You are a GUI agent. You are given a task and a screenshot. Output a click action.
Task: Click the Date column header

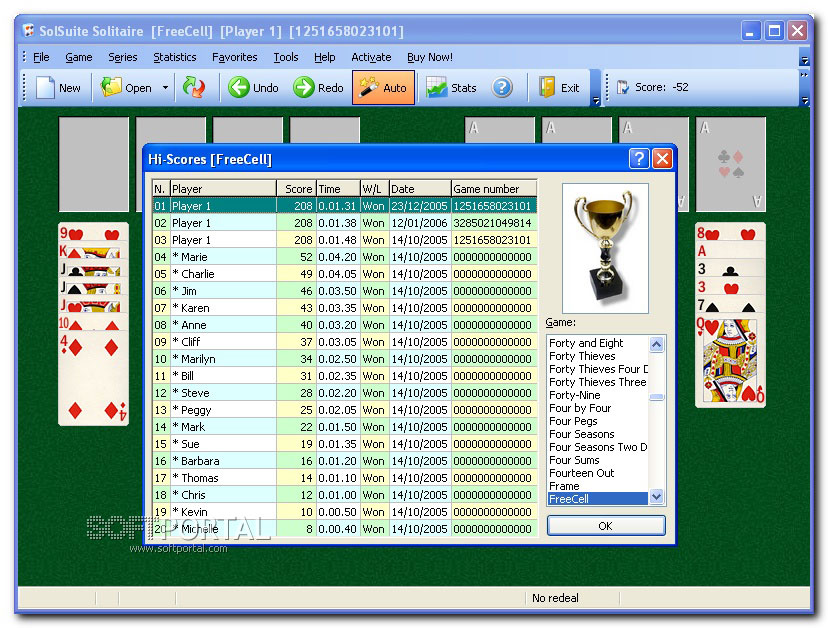point(420,189)
